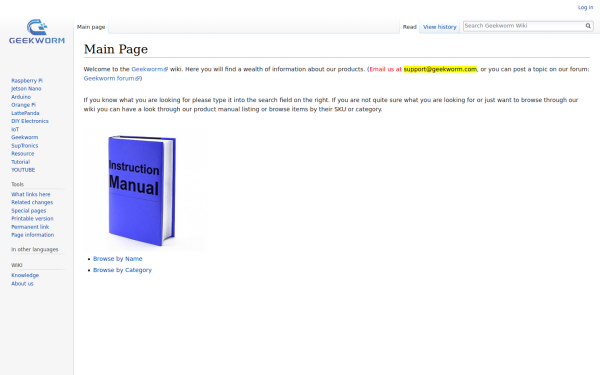Click What links here

pos(31,194)
